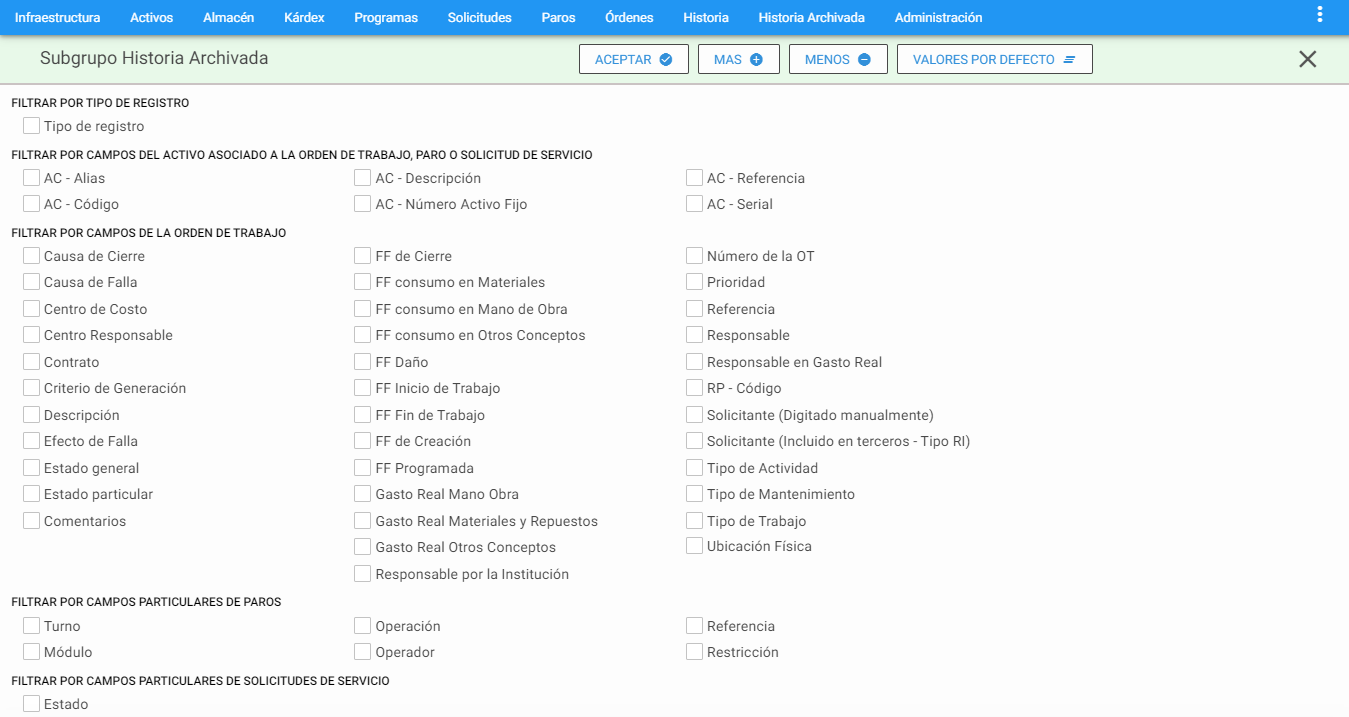Close the Subgrupo Historia Archivada panel

[1307, 59]
